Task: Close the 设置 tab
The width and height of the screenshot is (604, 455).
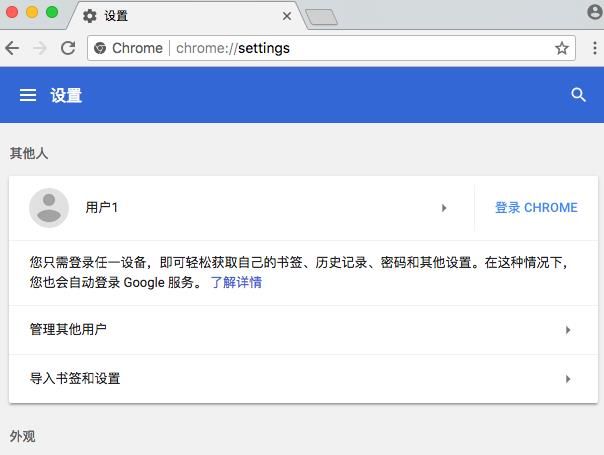Action: coord(287,16)
